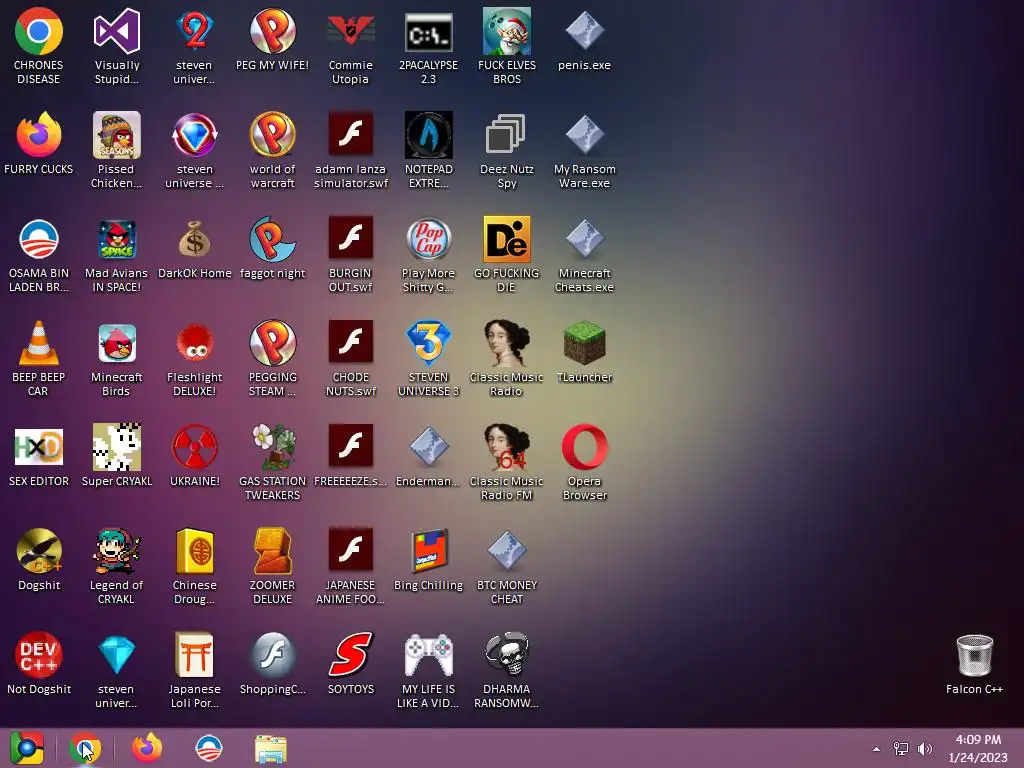Open the GAS STATION TWEAKERS icon
This screenshot has width=1024, height=768.
[x=274, y=447]
